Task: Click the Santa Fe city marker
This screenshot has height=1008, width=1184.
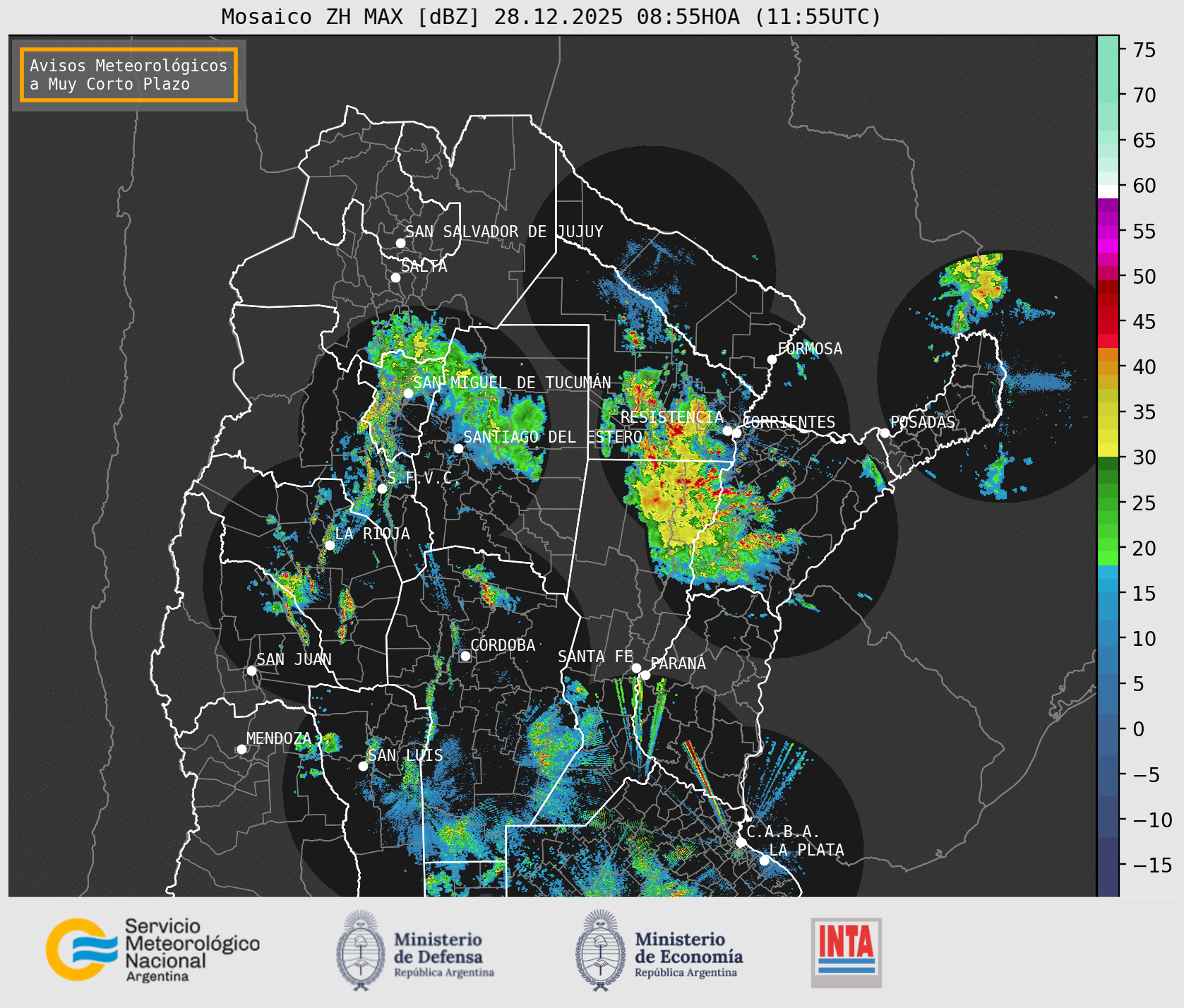Action: coord(636,668)
